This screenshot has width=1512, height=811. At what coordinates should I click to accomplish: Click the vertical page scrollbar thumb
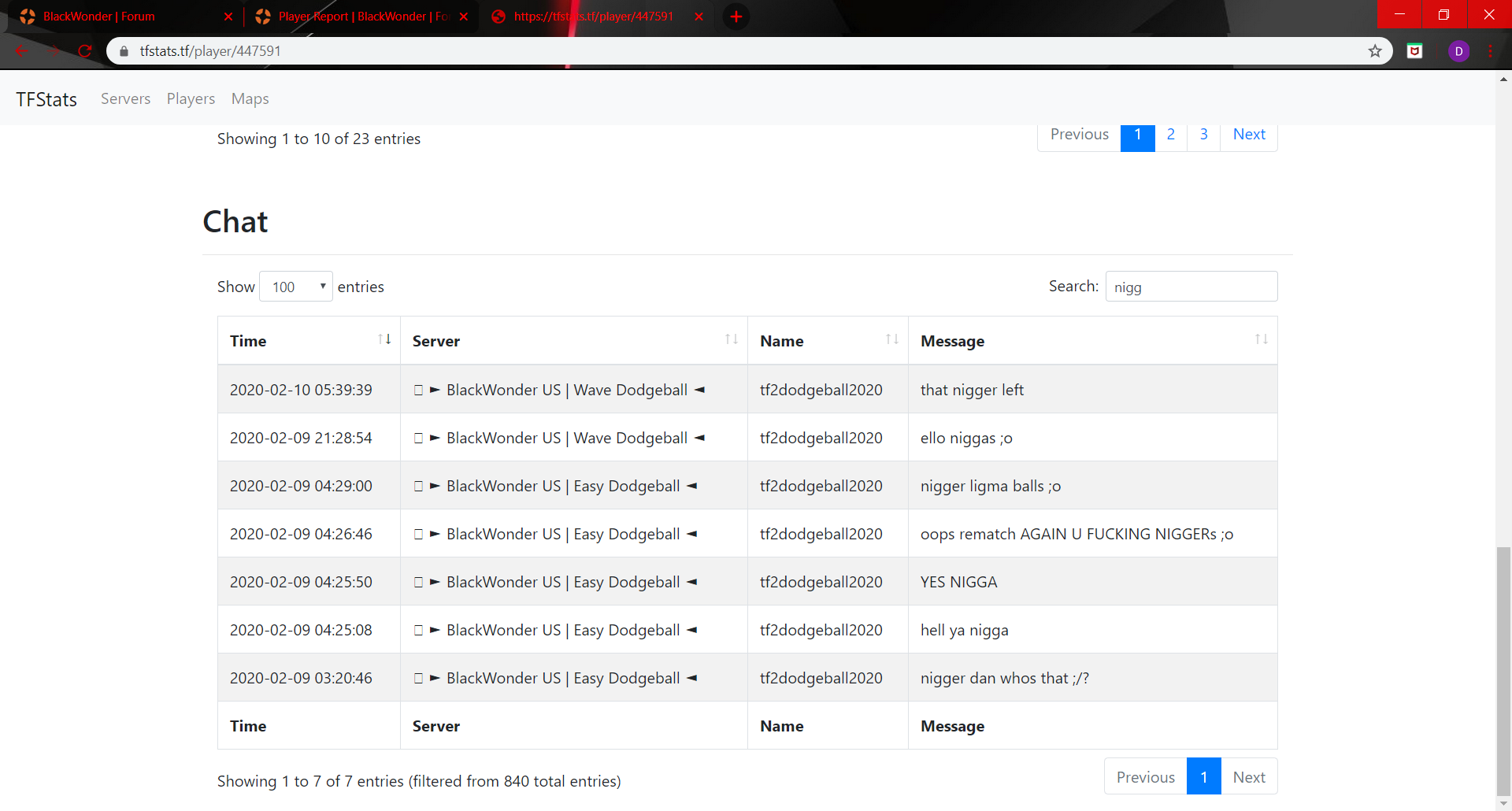point(1503,671)
